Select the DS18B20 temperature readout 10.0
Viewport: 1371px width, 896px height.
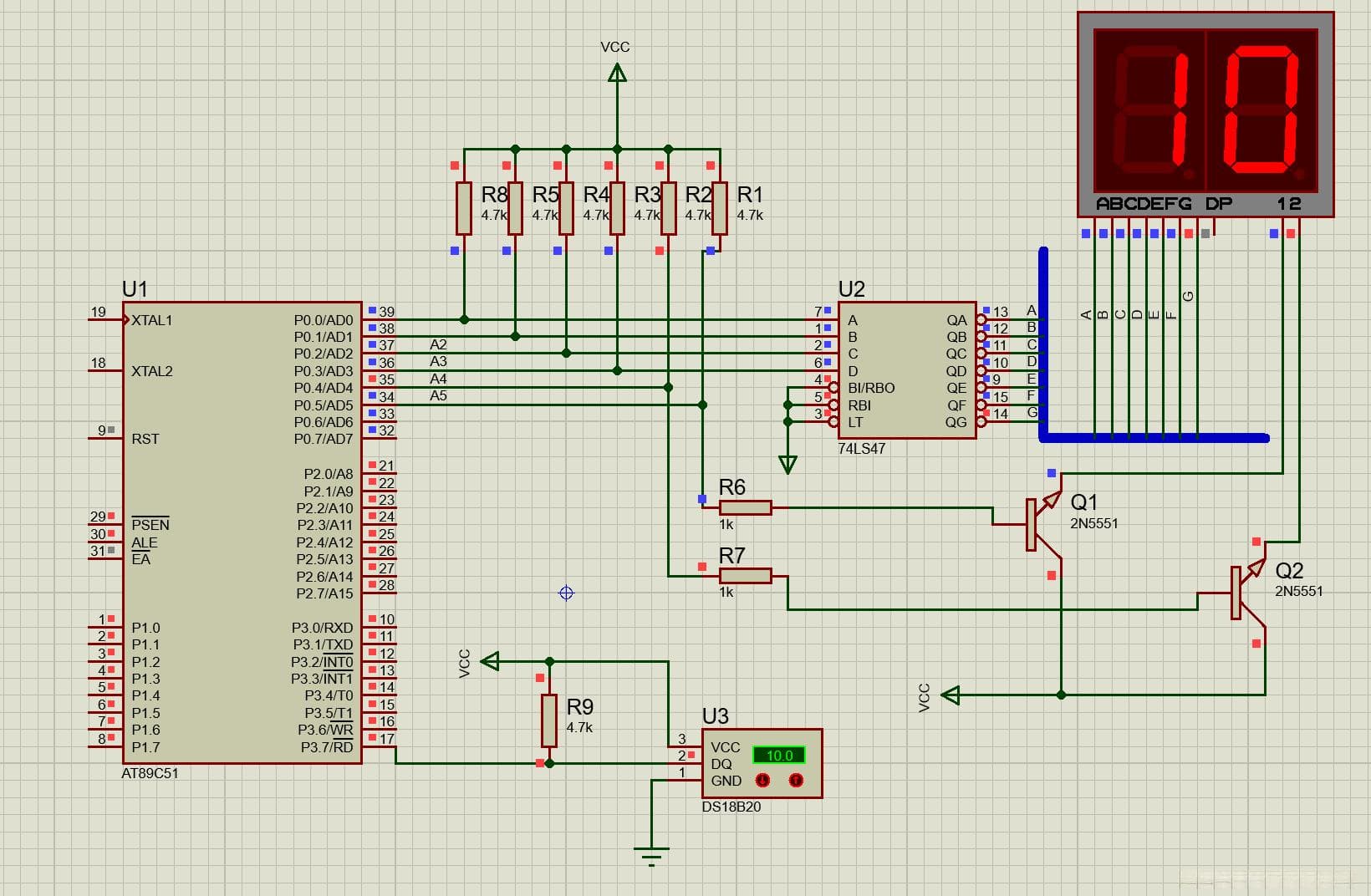pos(779,755)
